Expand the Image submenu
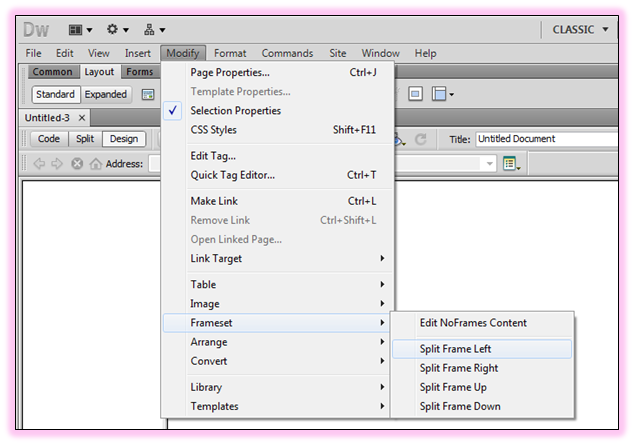Viewport: 634px width, 445px height. 278,304
